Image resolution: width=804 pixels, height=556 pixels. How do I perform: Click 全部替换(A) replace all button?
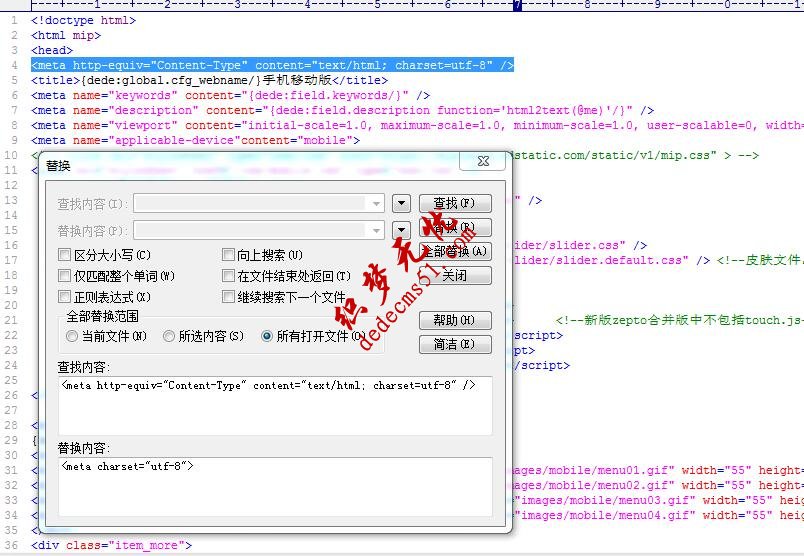455,251
